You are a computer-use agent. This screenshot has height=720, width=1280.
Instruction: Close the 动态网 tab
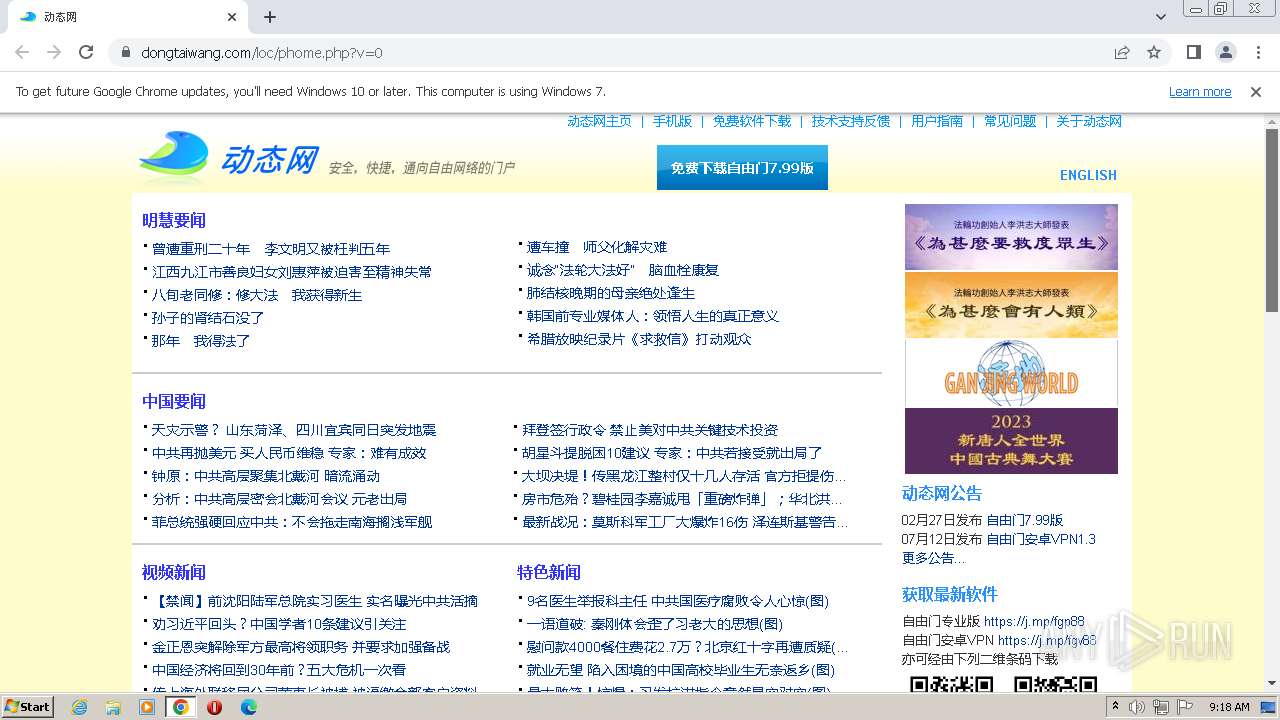coord(232,17)
